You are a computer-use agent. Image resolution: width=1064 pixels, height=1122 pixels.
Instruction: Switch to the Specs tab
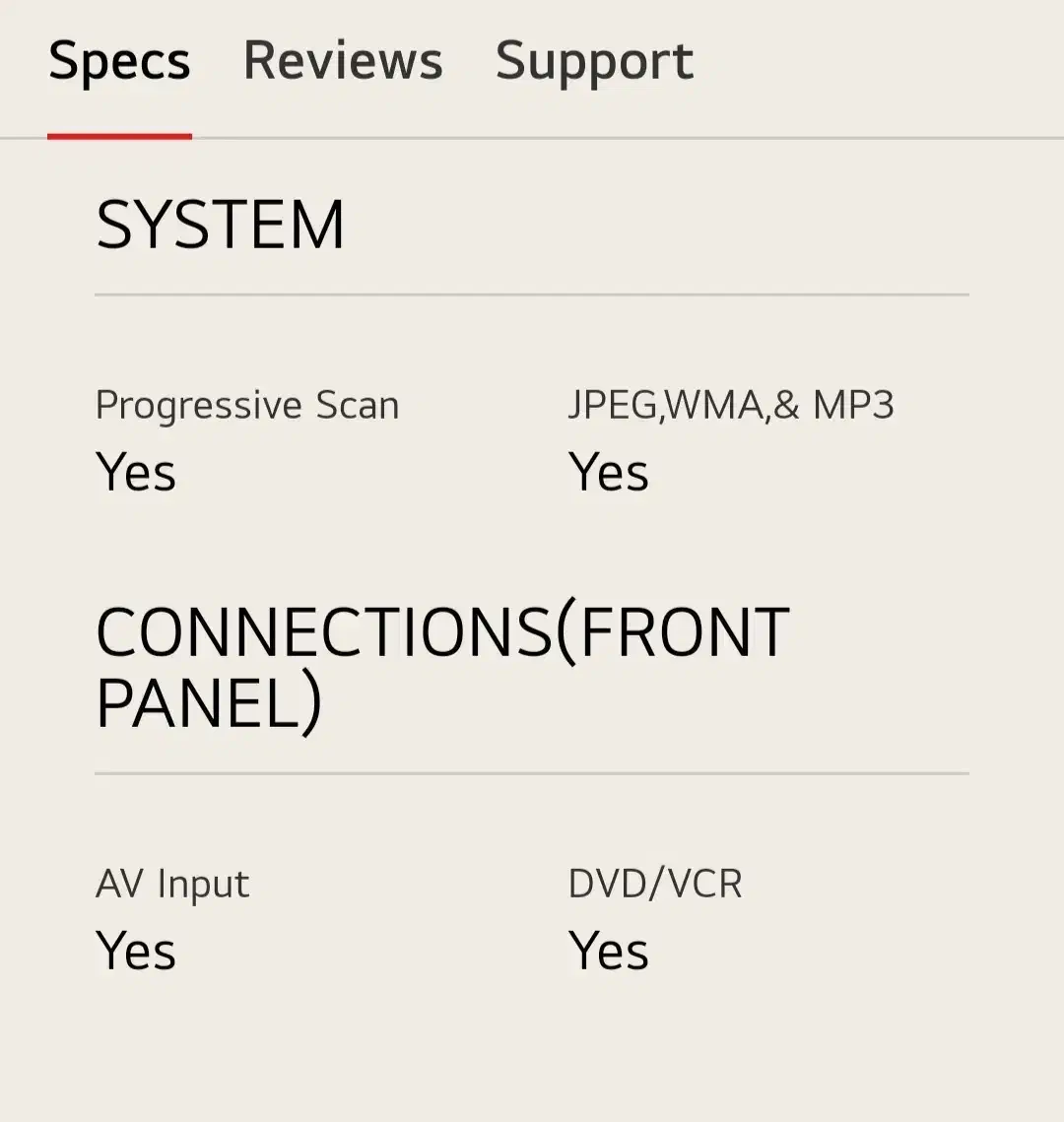pyautogui.click(x=119, y=62)
